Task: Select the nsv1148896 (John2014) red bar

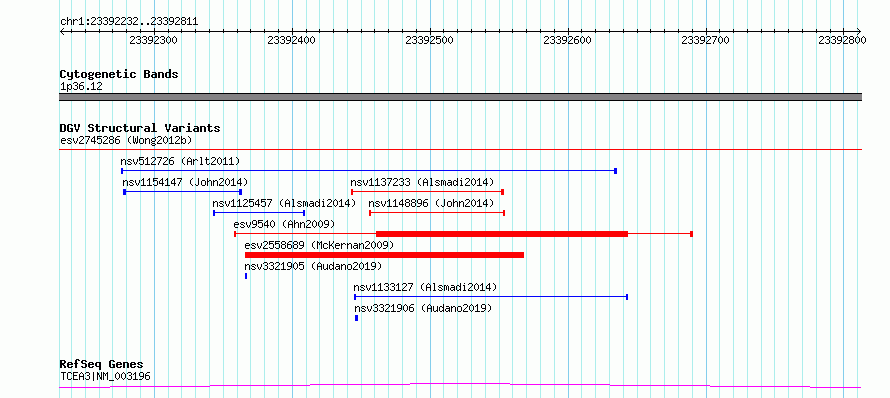Action: (437, 213)
